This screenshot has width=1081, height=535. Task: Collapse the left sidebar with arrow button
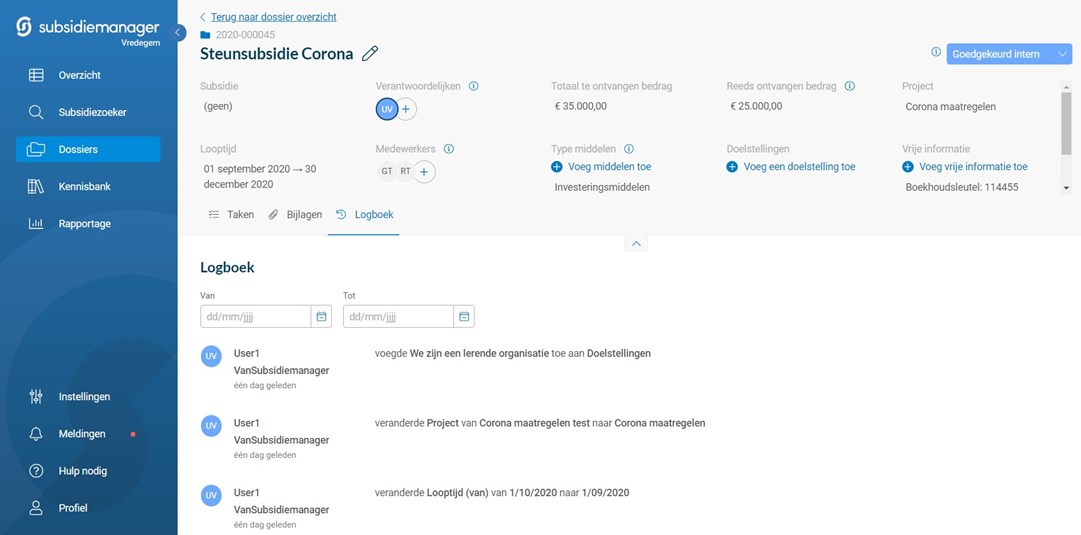tap(178, 33)
